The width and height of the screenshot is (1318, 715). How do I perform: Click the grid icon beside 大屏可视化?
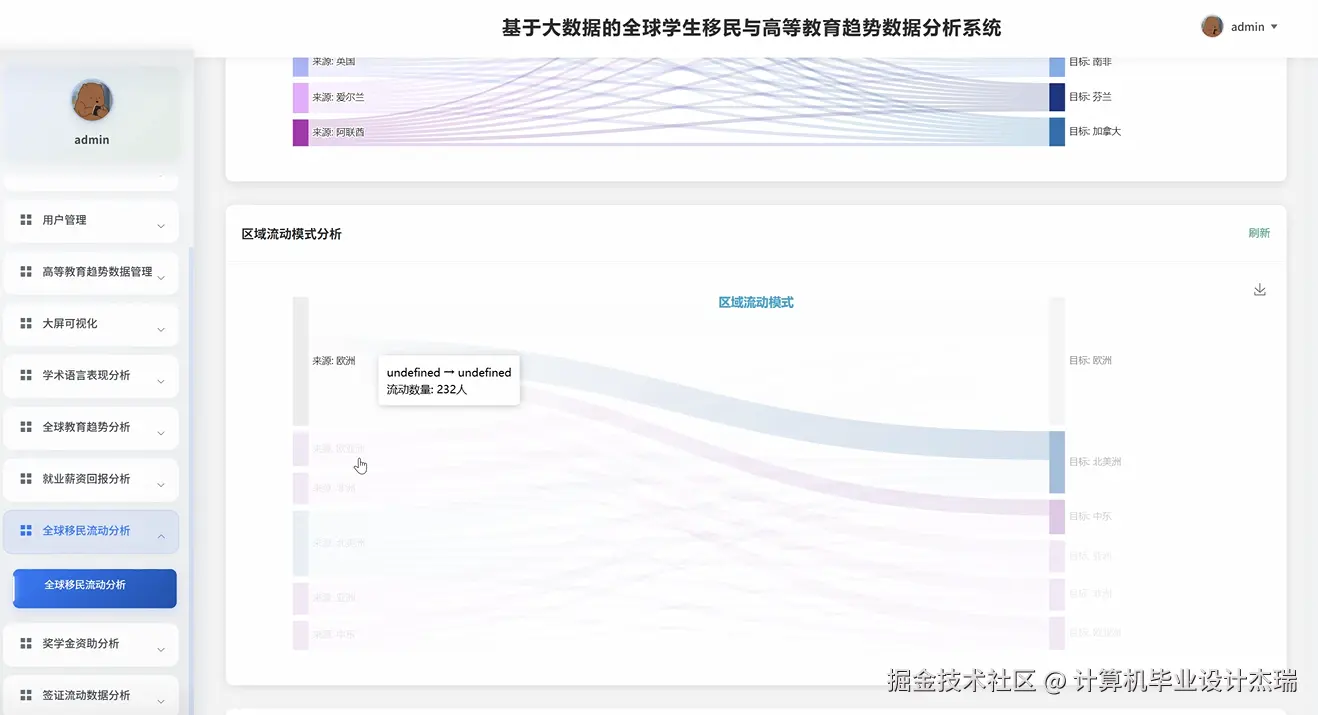click(x=26, y=324)
